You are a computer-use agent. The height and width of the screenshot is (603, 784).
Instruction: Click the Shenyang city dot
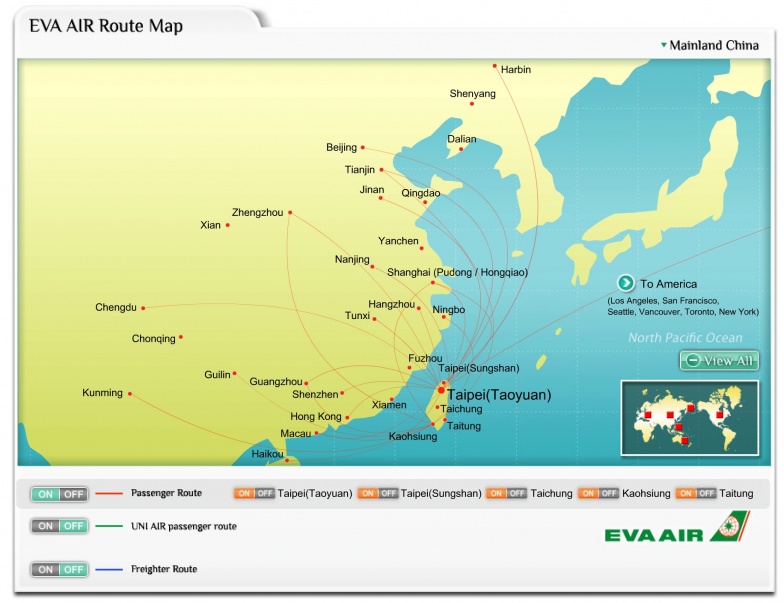[472, 104]
